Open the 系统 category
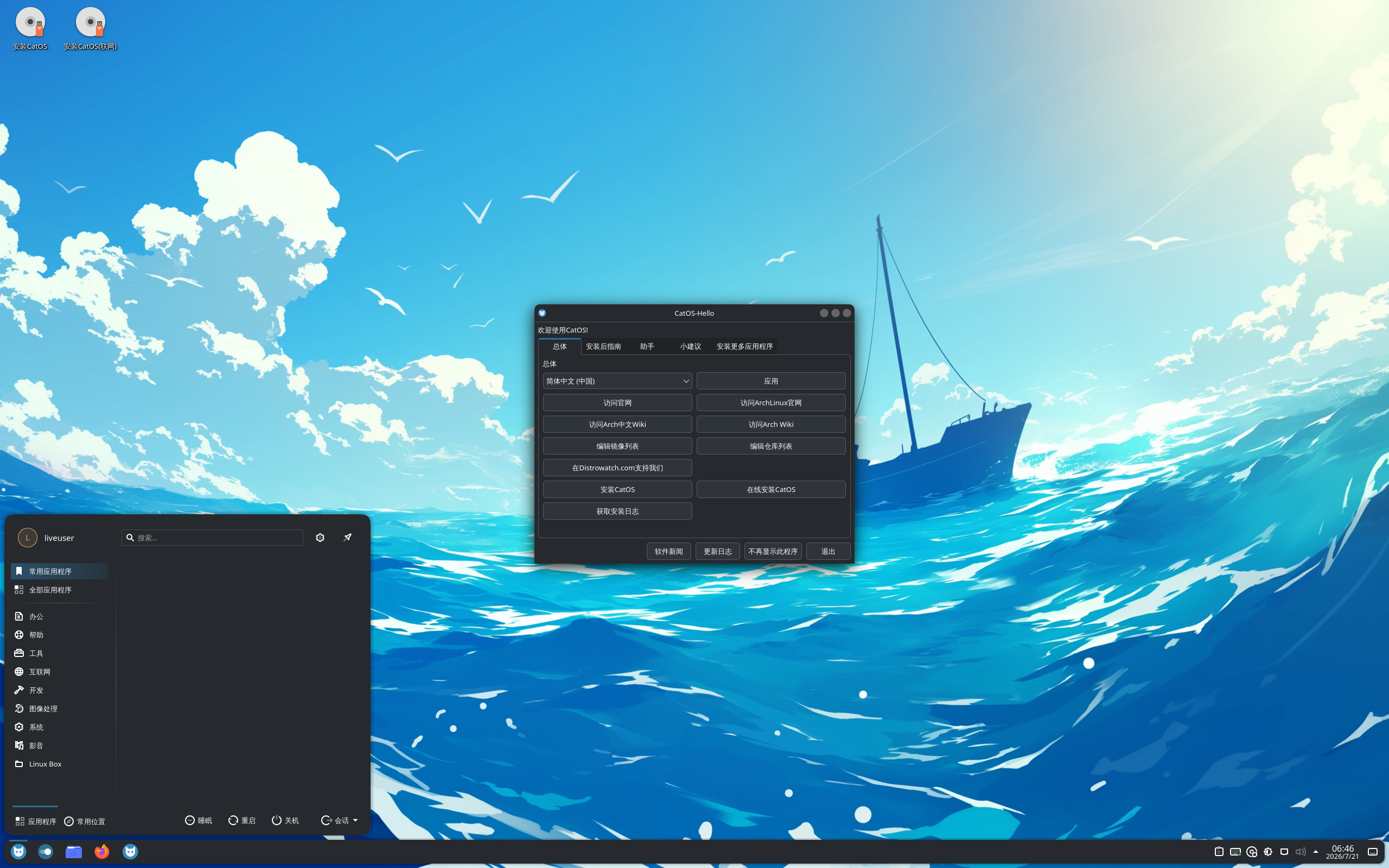The height and width of the screenshot is (868, 1389). pos(59,727)
